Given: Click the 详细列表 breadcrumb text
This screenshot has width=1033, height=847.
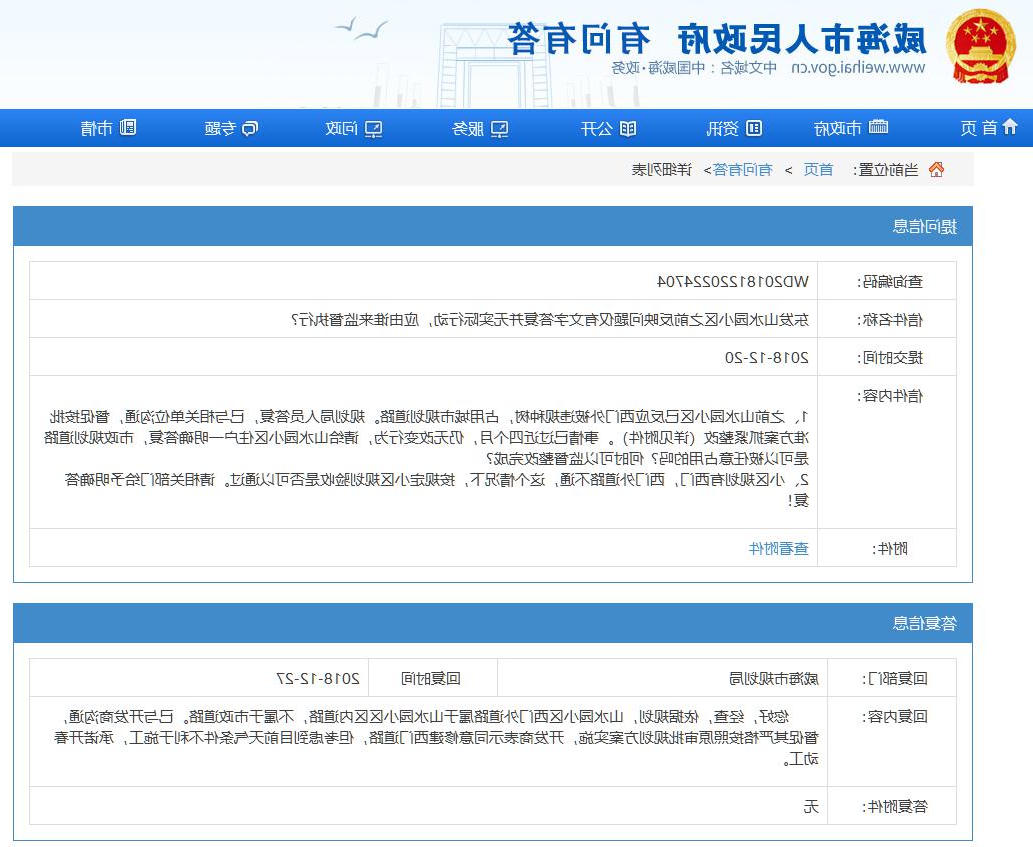Looking at the screenshot, I should pos(661,170).
